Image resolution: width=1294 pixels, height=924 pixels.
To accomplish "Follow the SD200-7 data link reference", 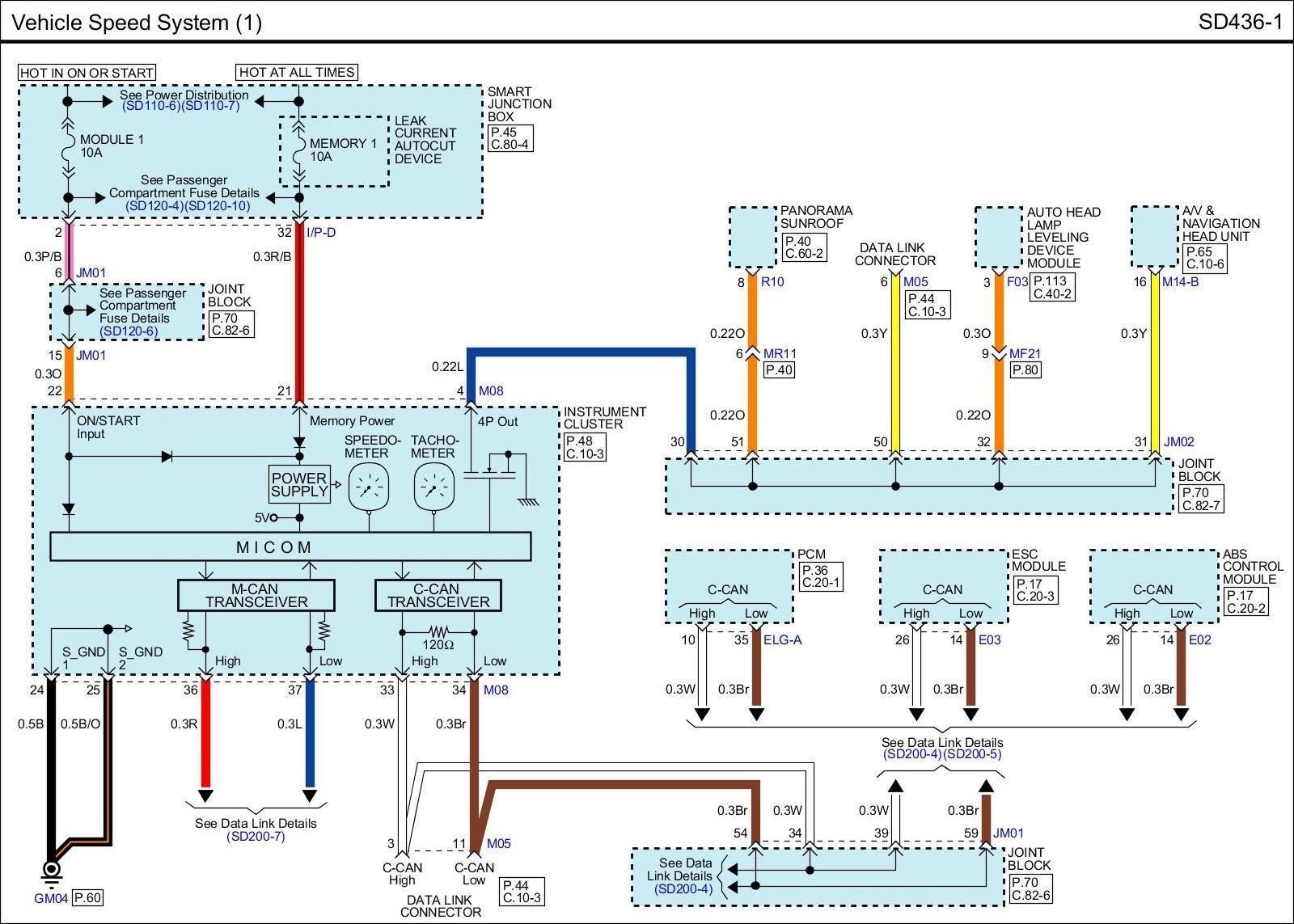I will [256, 836].
